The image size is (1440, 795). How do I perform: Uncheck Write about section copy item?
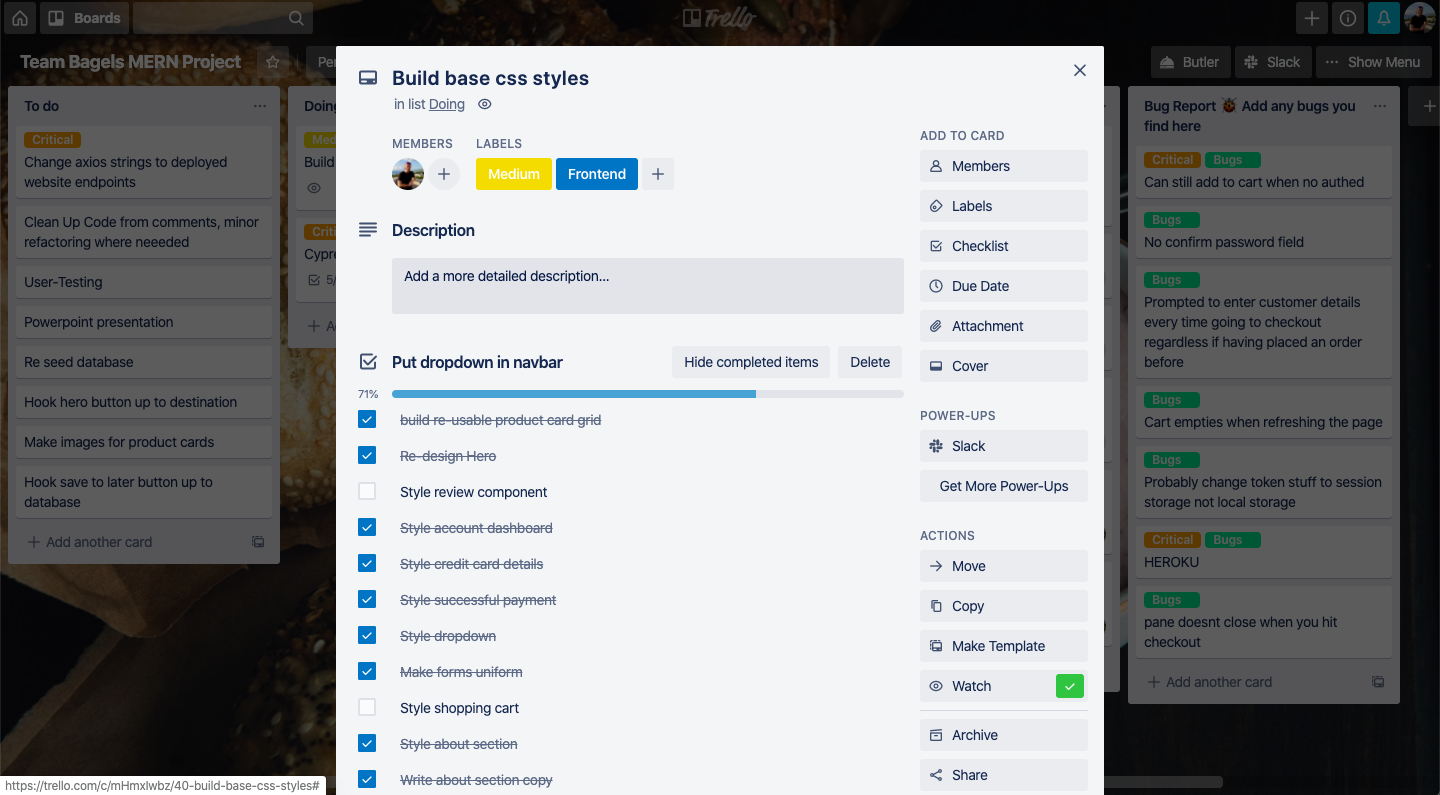click(367, 779)
